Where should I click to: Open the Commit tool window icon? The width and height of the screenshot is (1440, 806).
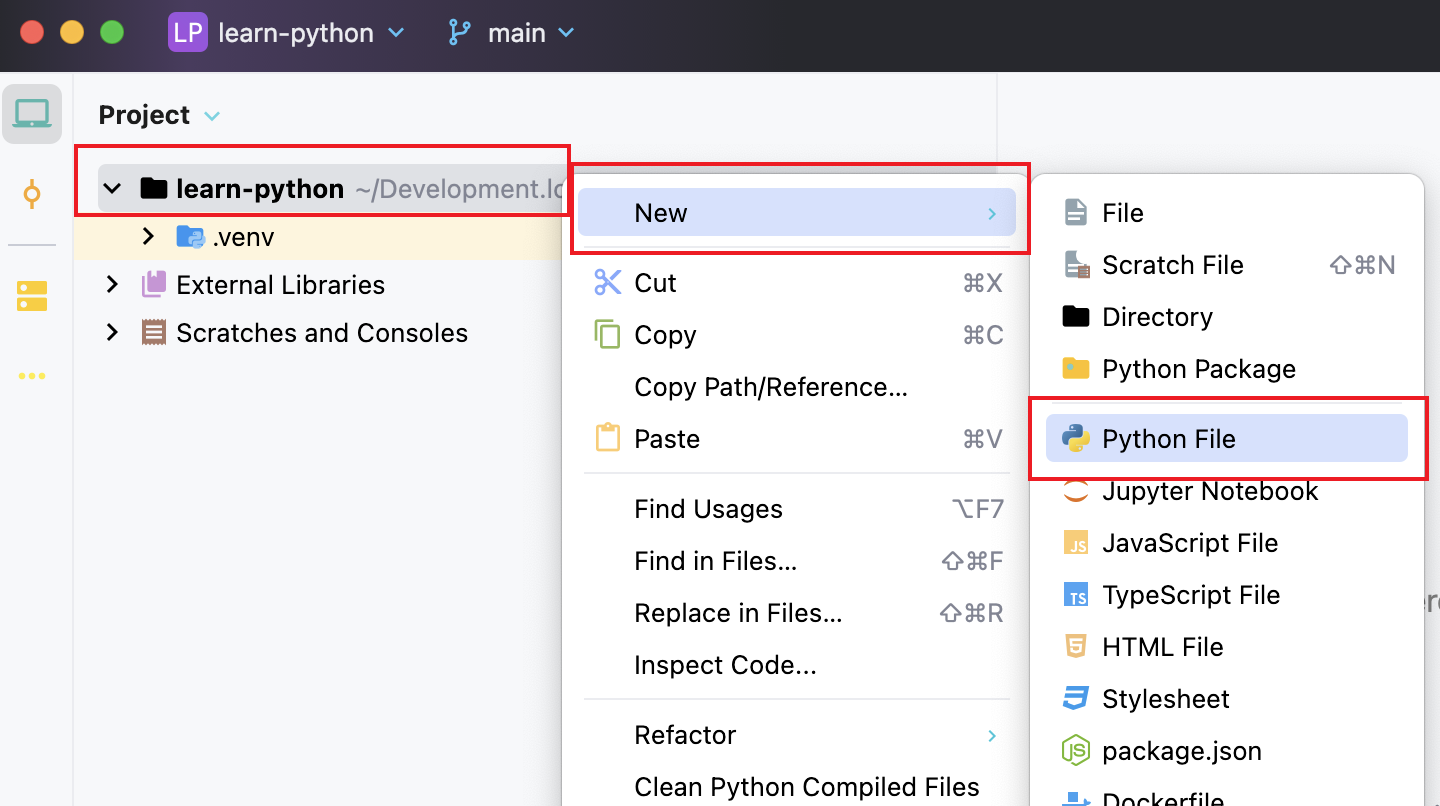tap(32, 193)
